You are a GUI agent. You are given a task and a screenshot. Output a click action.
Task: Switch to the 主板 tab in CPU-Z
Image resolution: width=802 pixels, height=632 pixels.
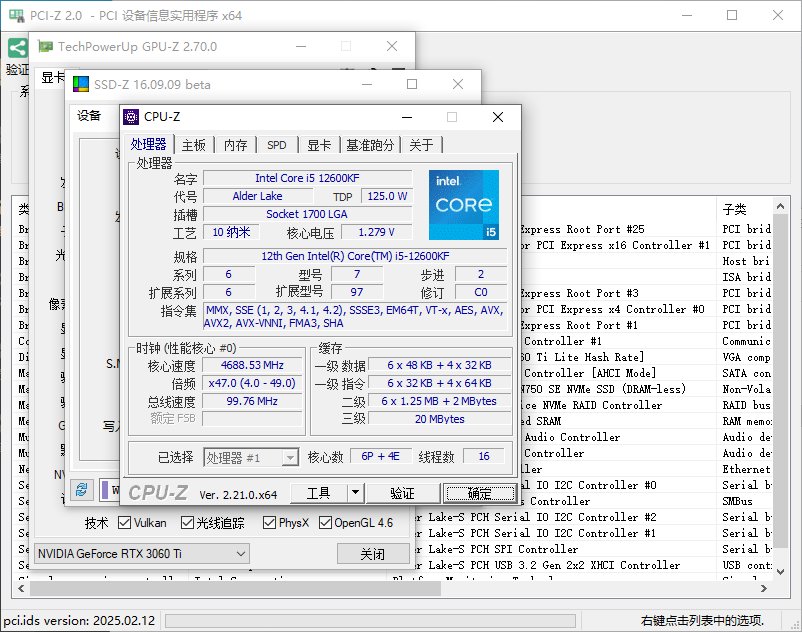pos(193,145)
